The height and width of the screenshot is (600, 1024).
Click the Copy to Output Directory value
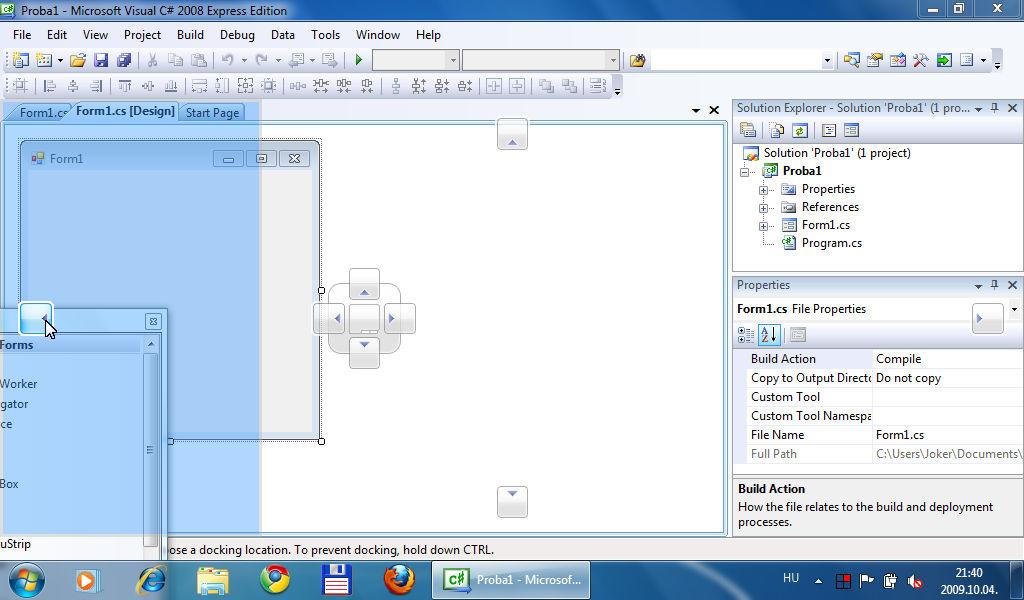(948, 378)
